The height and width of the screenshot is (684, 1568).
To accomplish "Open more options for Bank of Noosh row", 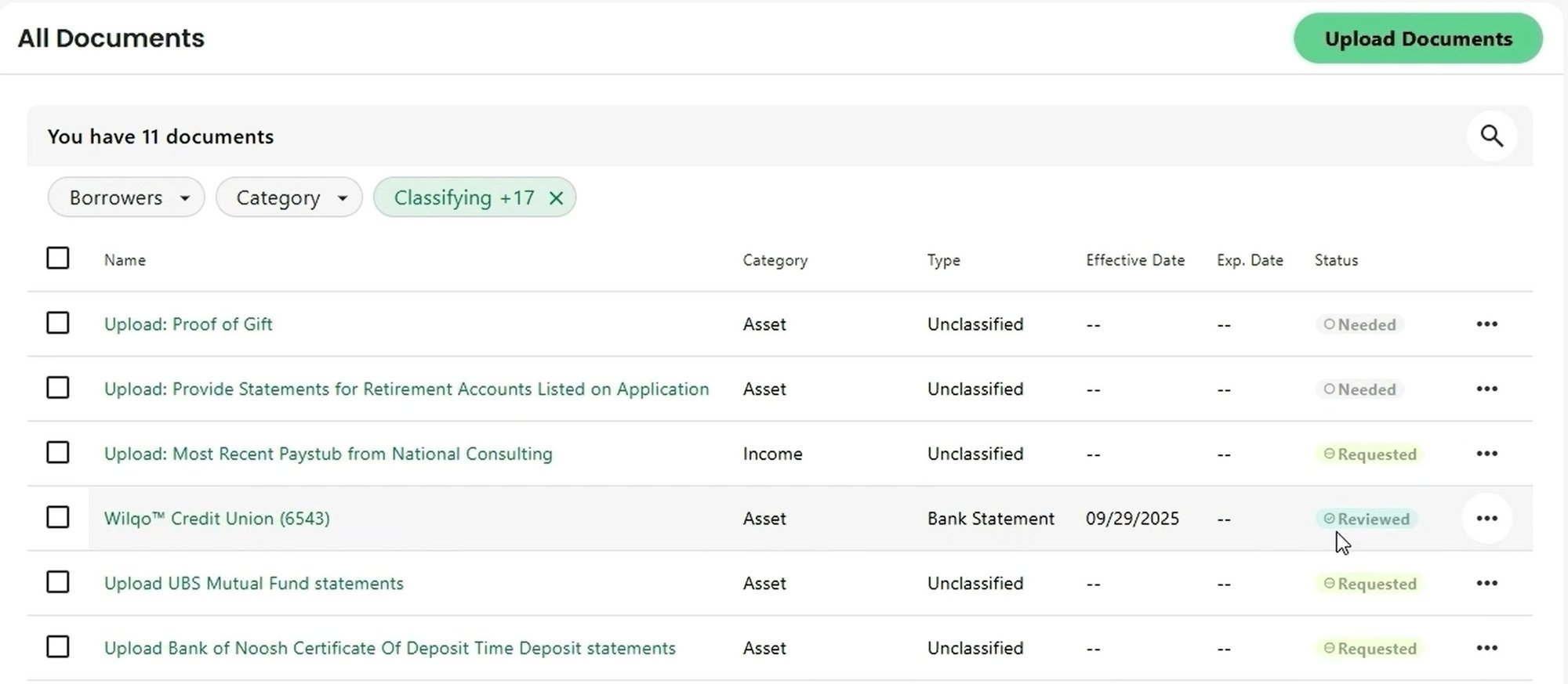I will point(1486,648).
